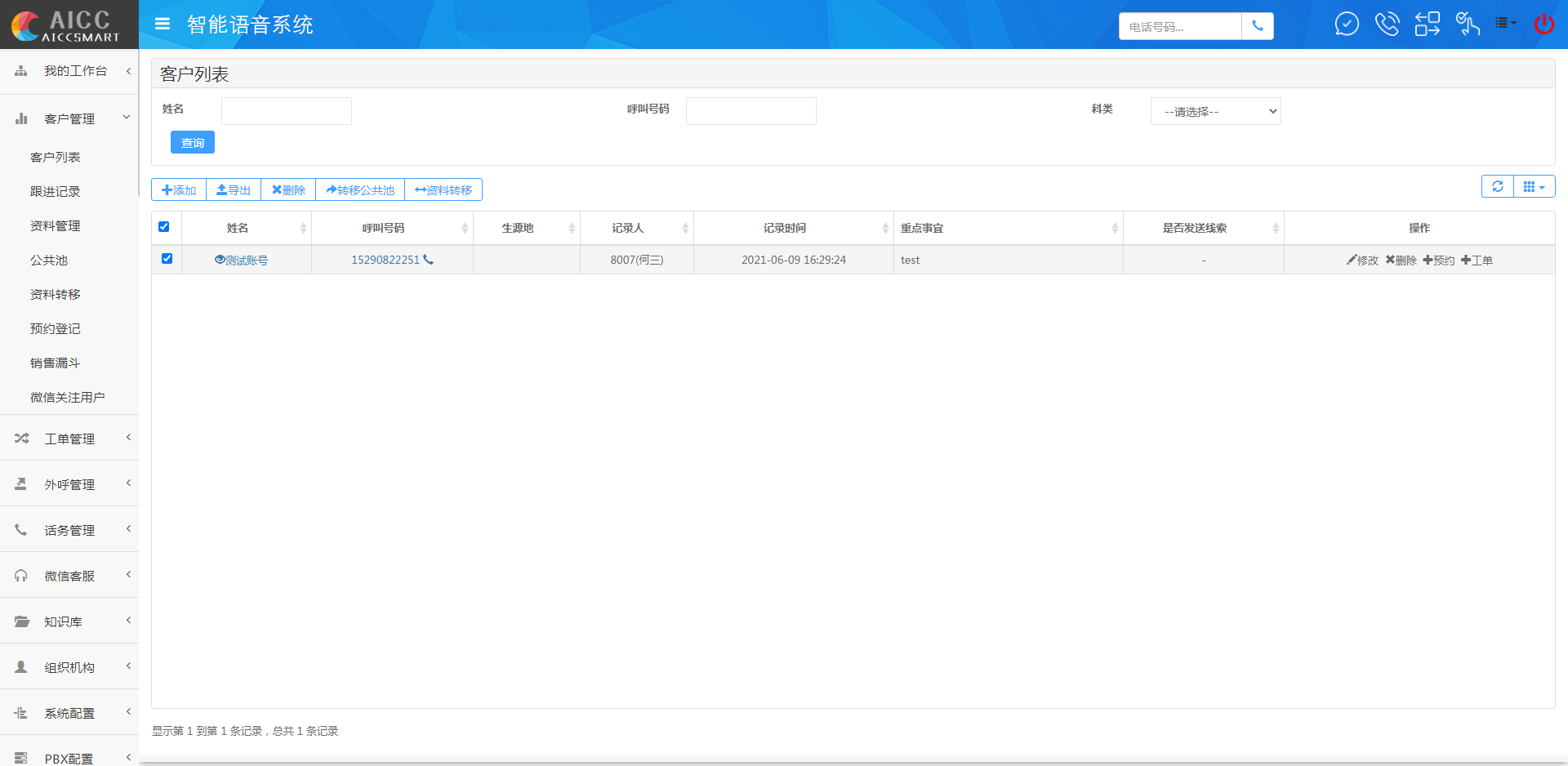Image resolution: width=1568 pixels, height=766 pixels.
Task: Expand the 工单管理 sidebar section
Action: pos(69,439)
